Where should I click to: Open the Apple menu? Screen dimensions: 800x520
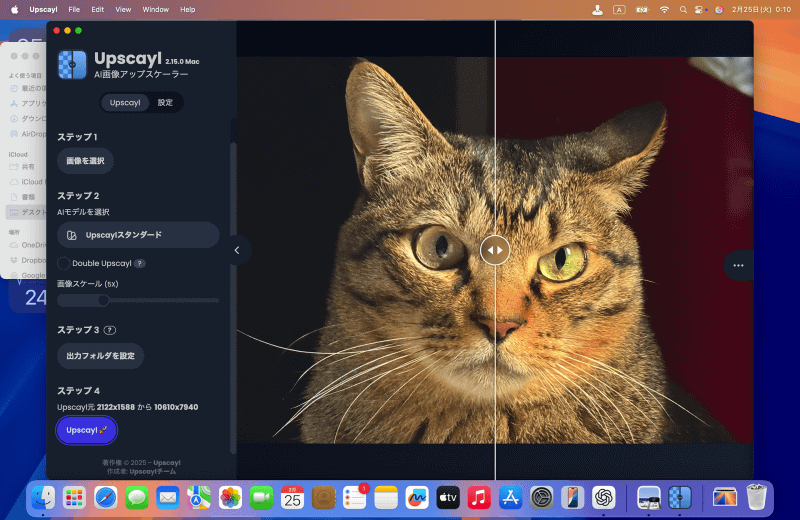pos(14,9)
